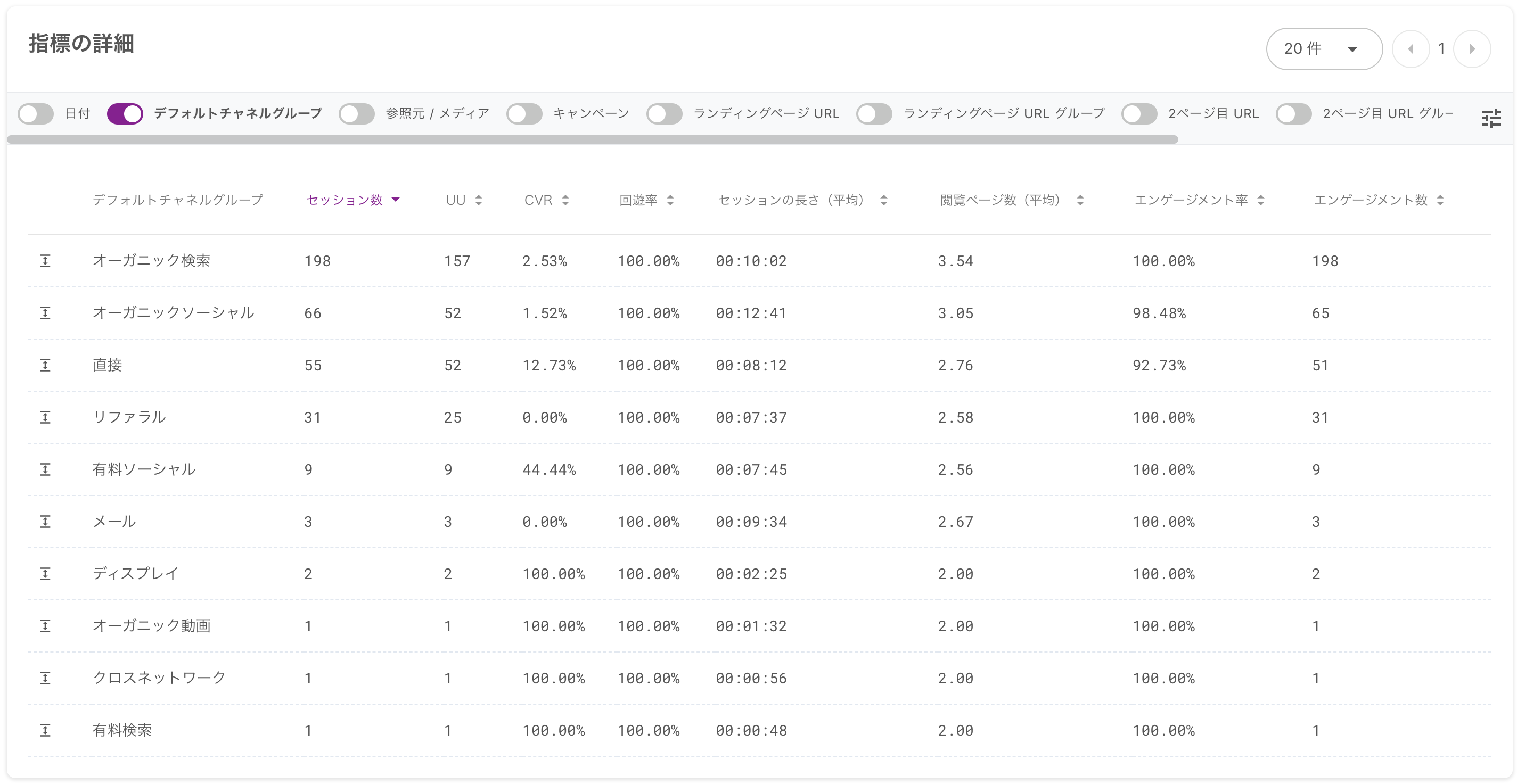Screen dimensions: 1517x784
Task: Expand the リファラル row icon
Action: tap(45, 417)
